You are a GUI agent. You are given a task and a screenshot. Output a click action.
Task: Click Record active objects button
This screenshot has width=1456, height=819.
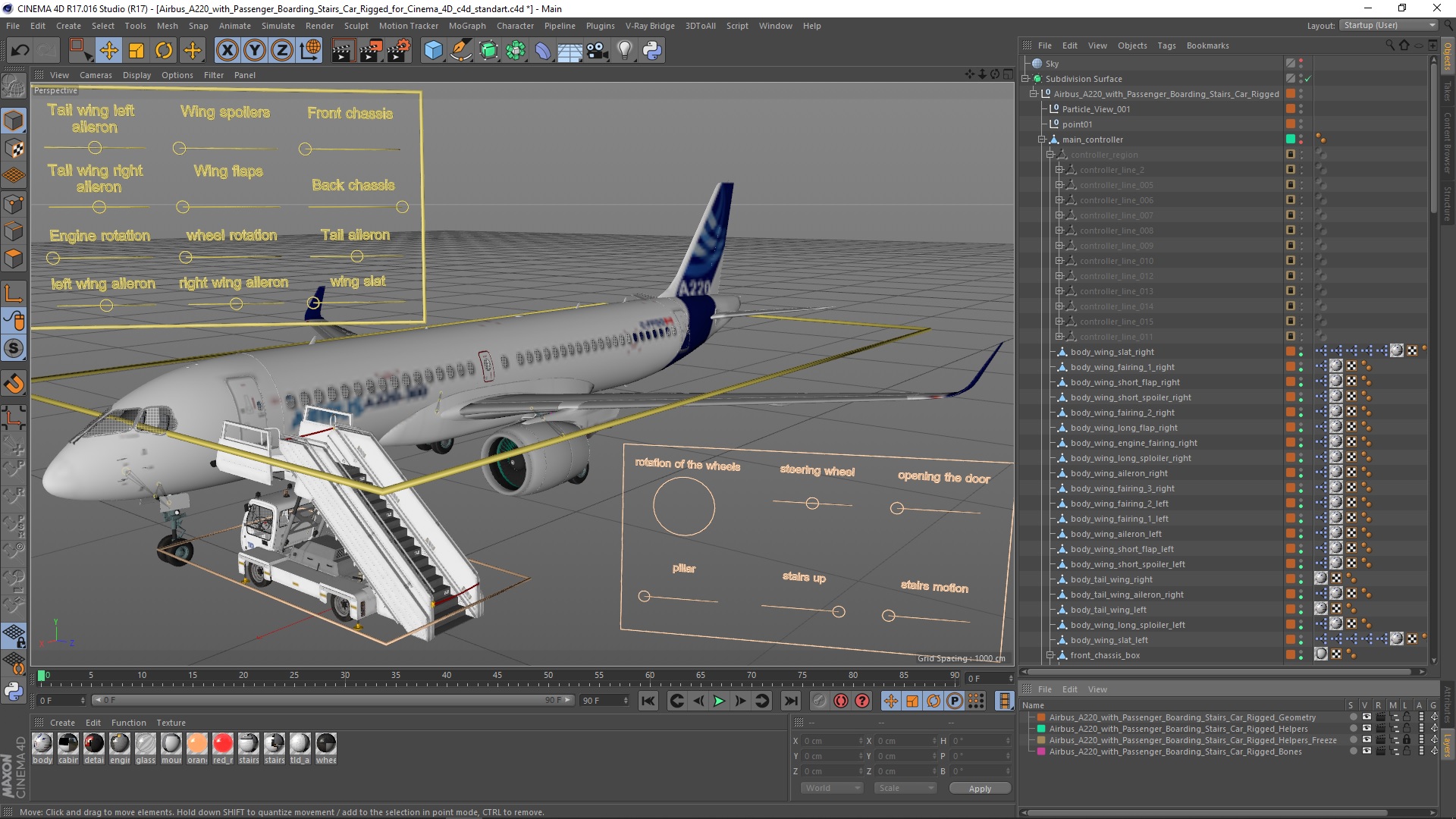pyautogui.click(x=819, y=701)
